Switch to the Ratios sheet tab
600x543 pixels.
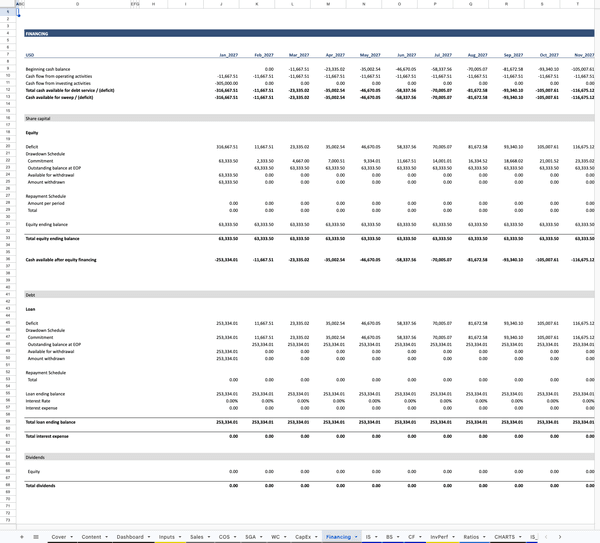point(471,537)
